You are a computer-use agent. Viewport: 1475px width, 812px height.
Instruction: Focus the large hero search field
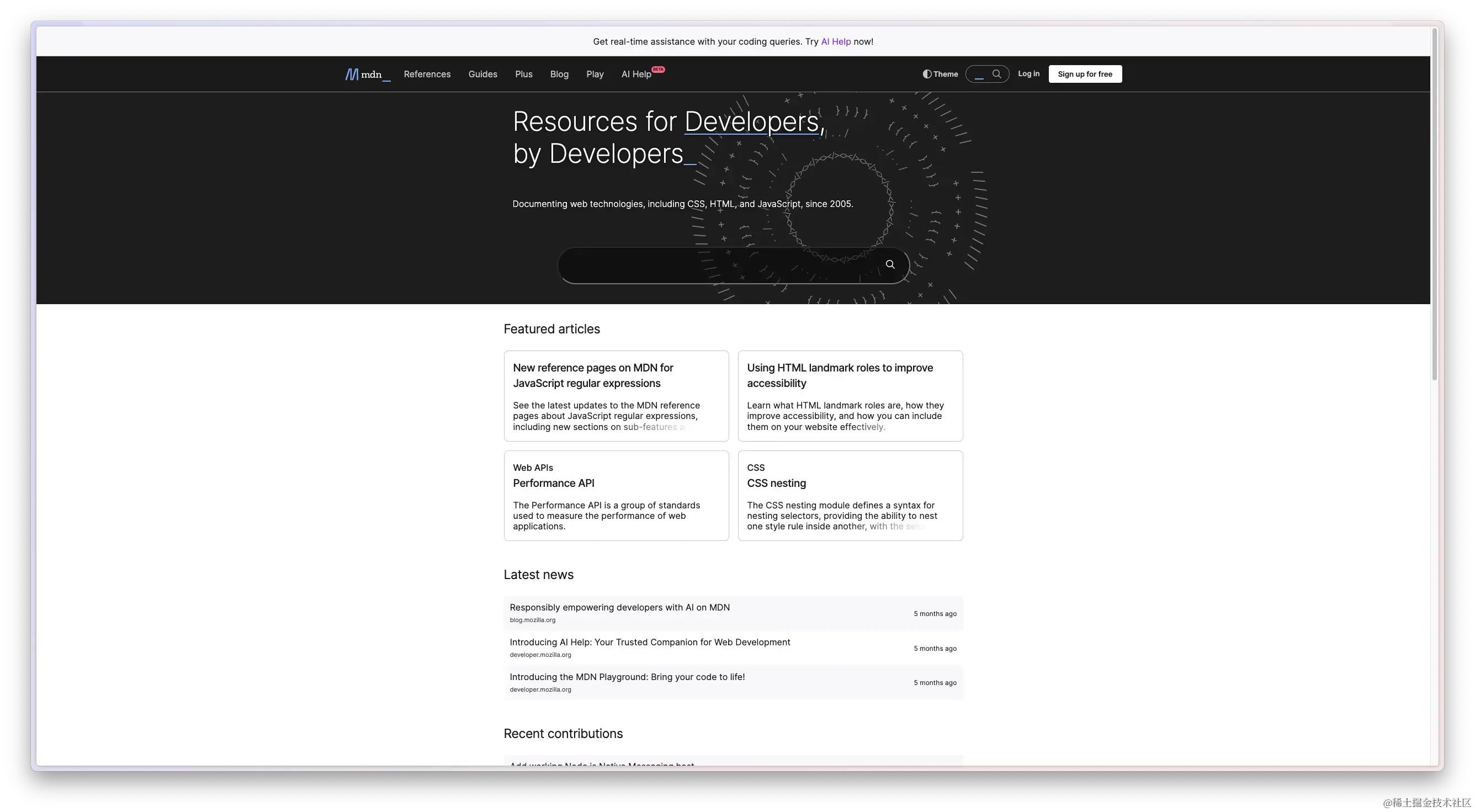coord(716,265)
